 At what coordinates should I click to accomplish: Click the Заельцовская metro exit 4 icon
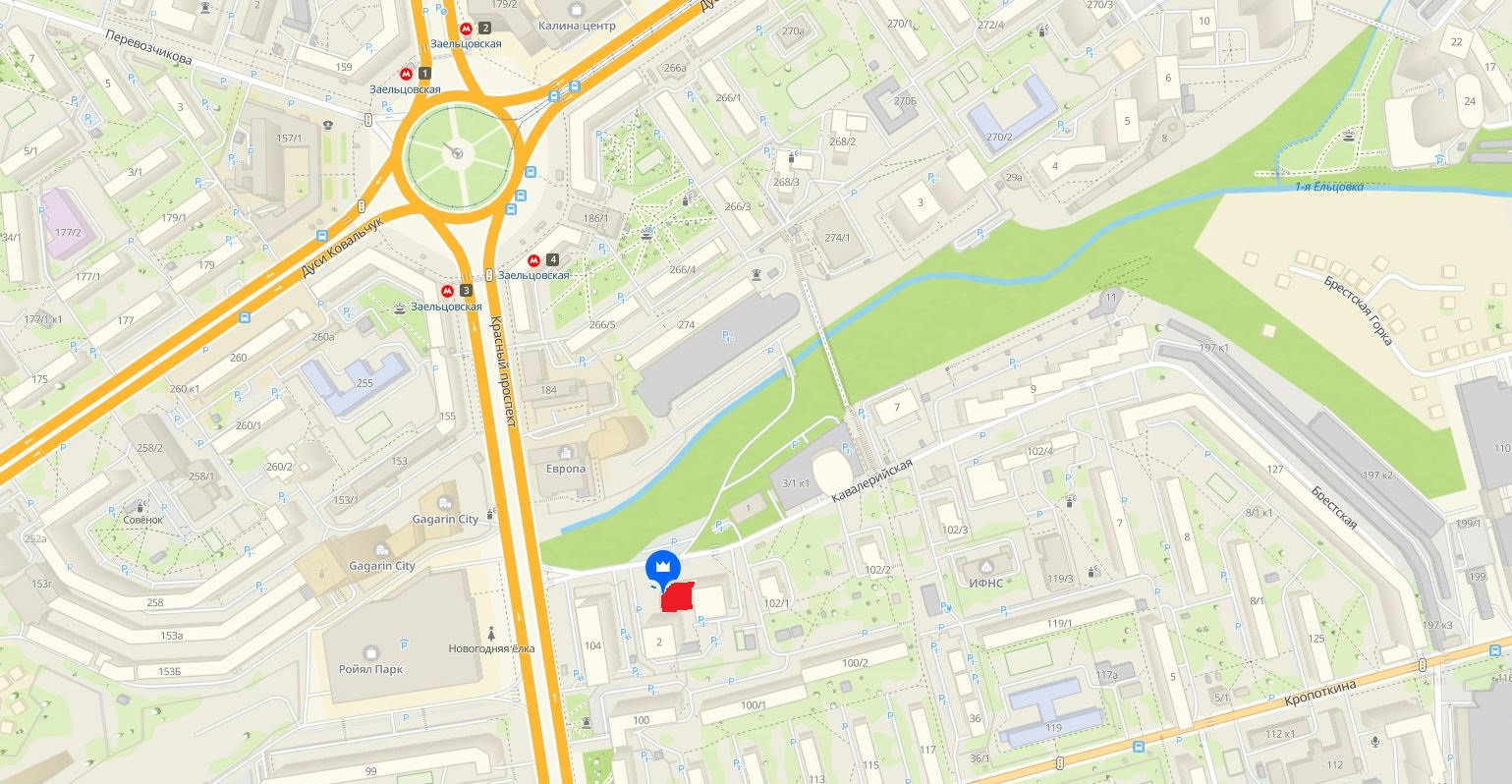534,260
